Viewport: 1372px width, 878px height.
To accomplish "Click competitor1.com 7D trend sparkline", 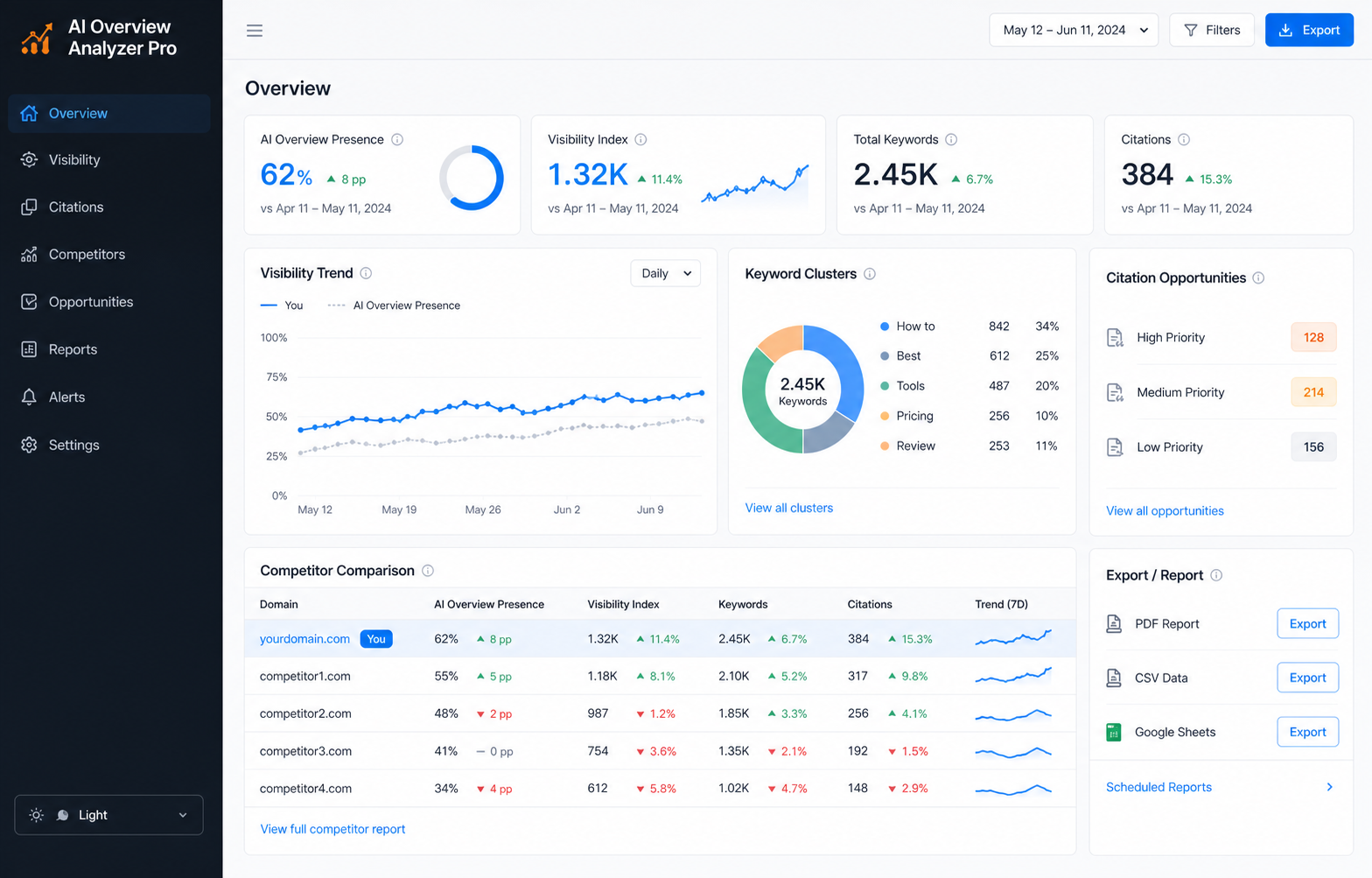I will click(x=1013, y=675).
